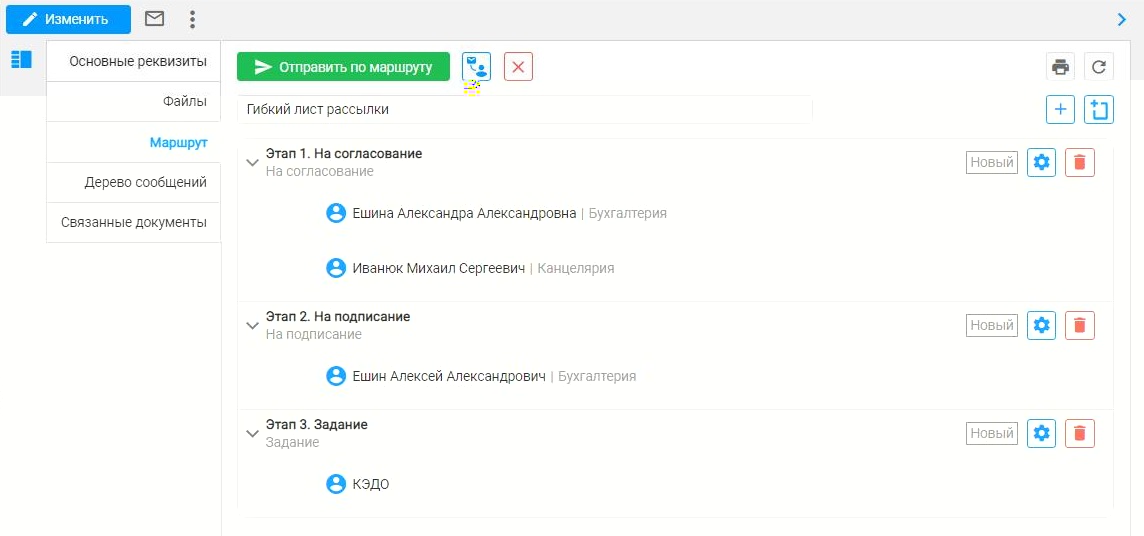Click the red X cancel icon
This screenshot has width=1144, height=536.
pos(518,67)
